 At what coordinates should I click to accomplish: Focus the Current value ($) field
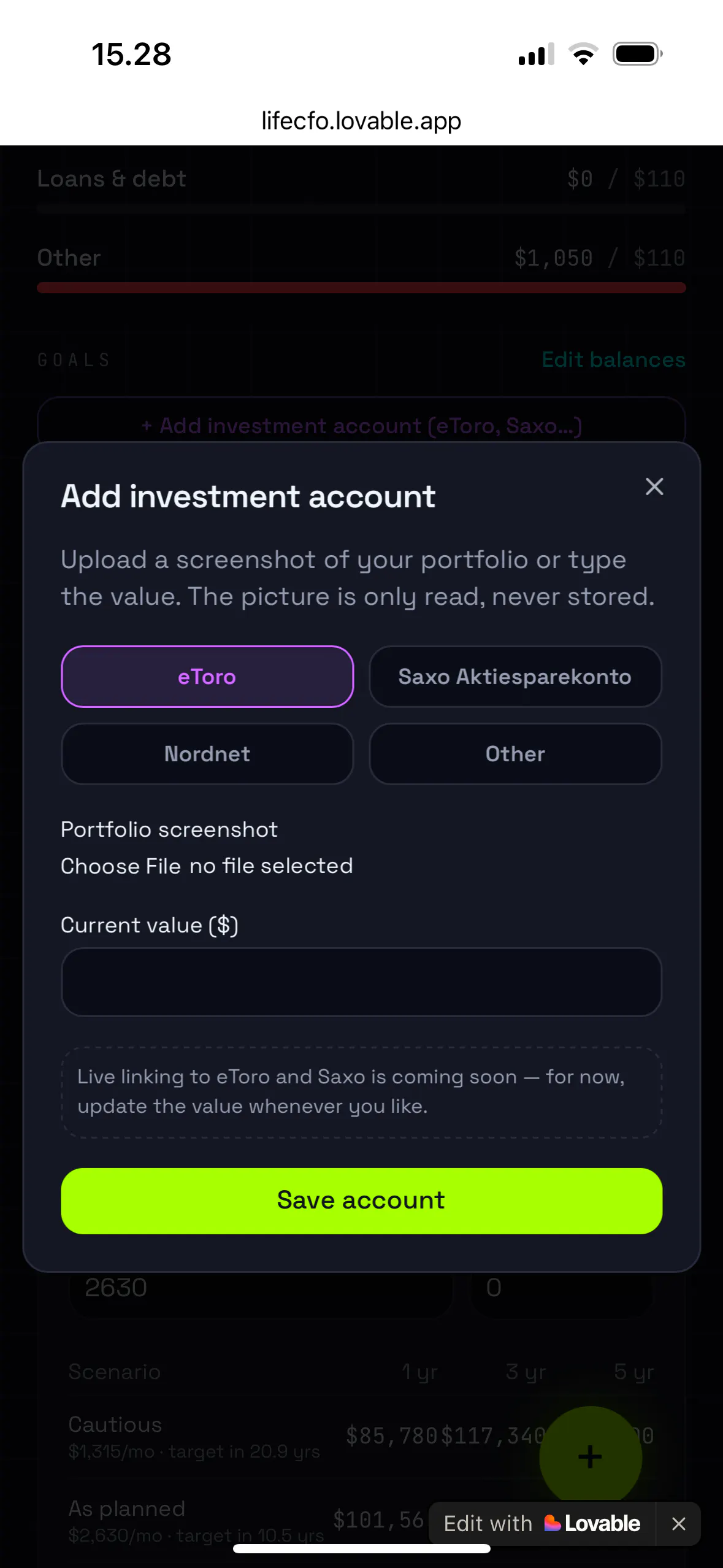[x=361, y=982]
